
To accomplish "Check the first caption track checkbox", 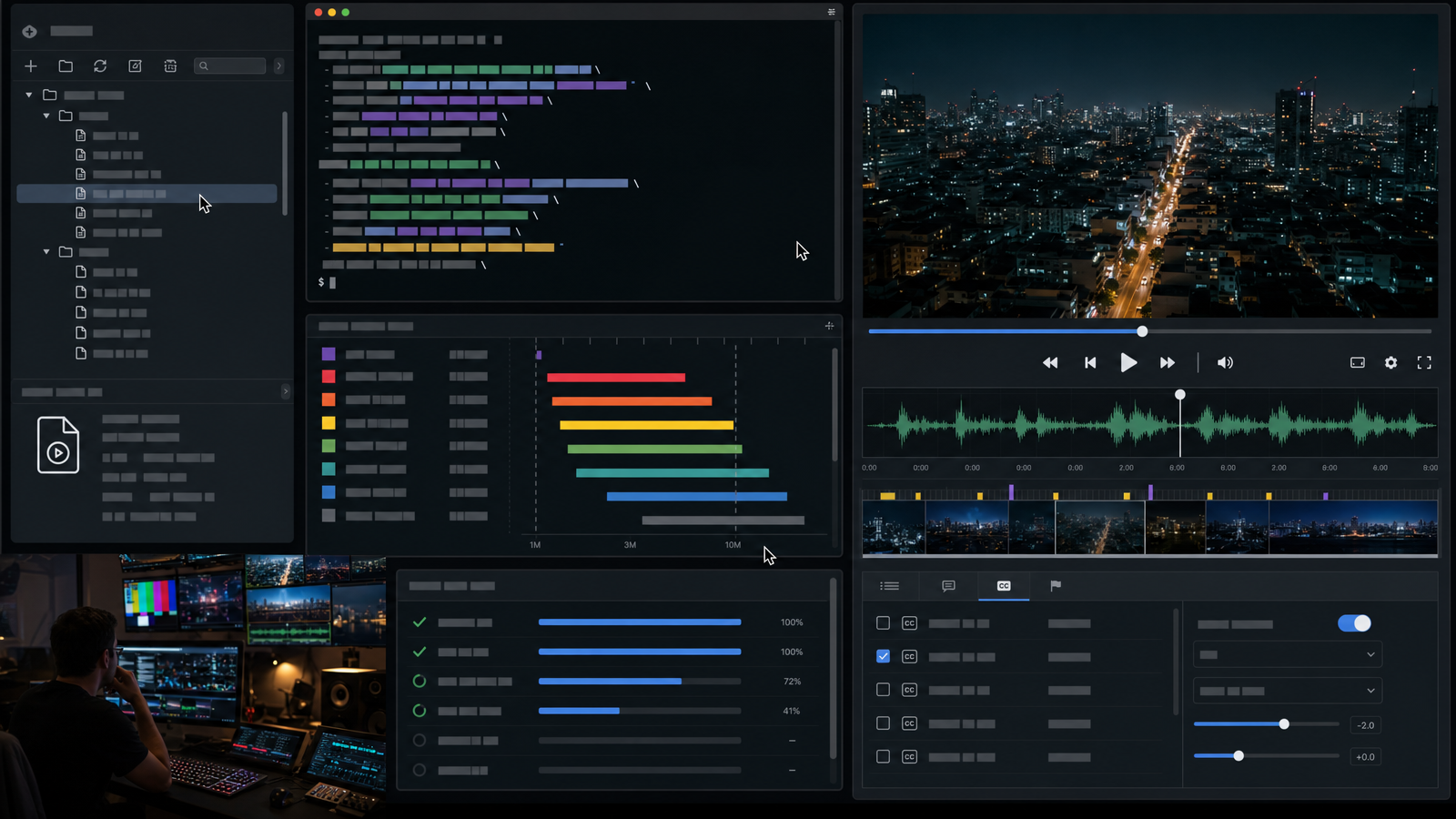I will coord(883,623).
